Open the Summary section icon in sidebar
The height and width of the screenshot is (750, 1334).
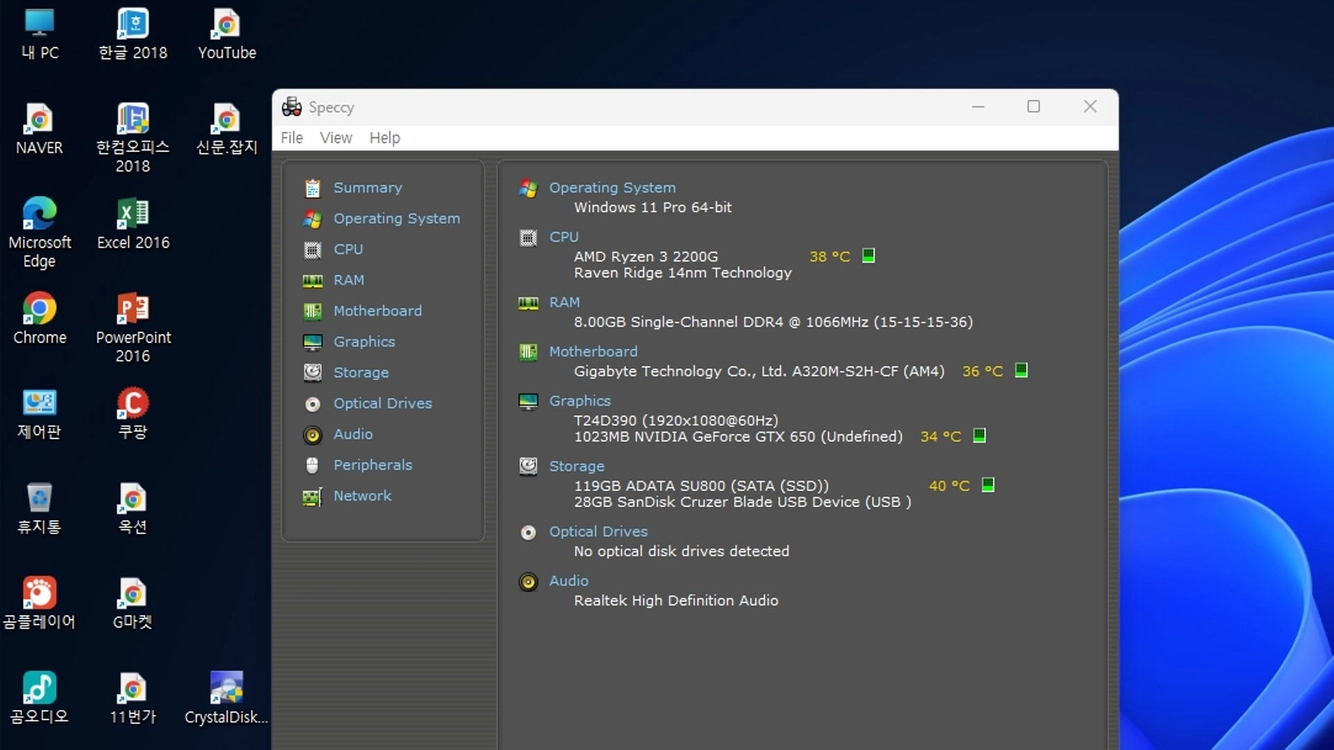[313, 188]
